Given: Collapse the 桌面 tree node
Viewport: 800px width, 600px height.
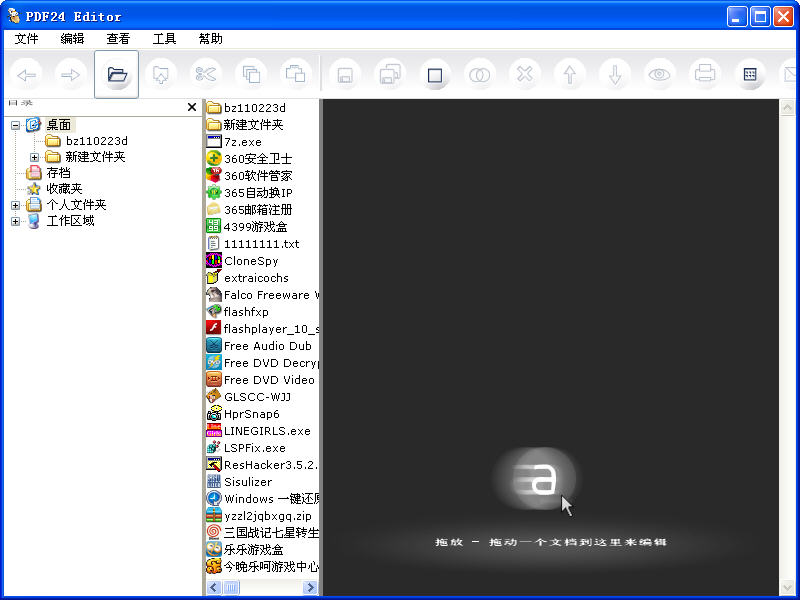Looking at the screenshot, I should (16, 125).
